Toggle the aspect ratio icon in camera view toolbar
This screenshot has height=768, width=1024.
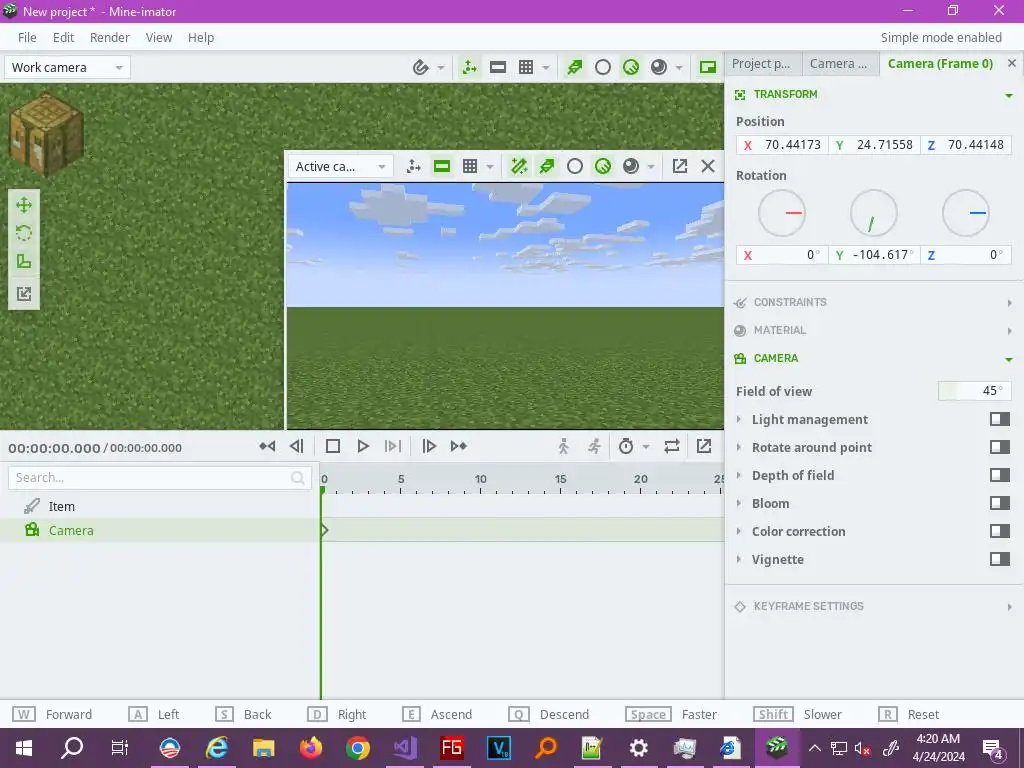pyautogui.click(x=442, y=166)
